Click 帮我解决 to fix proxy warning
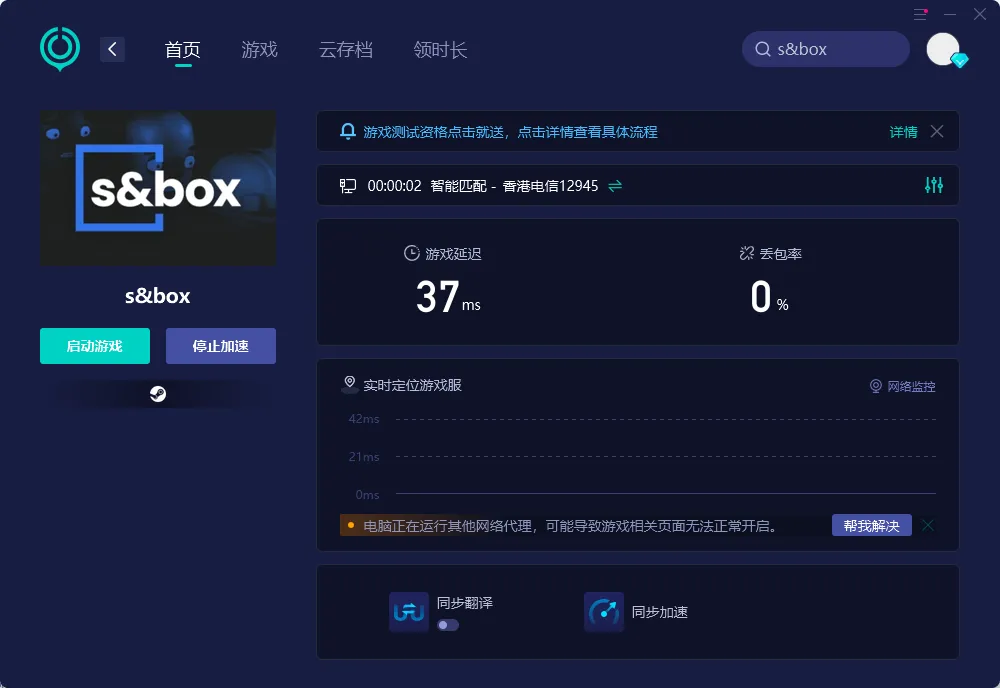 coord(871,525)
